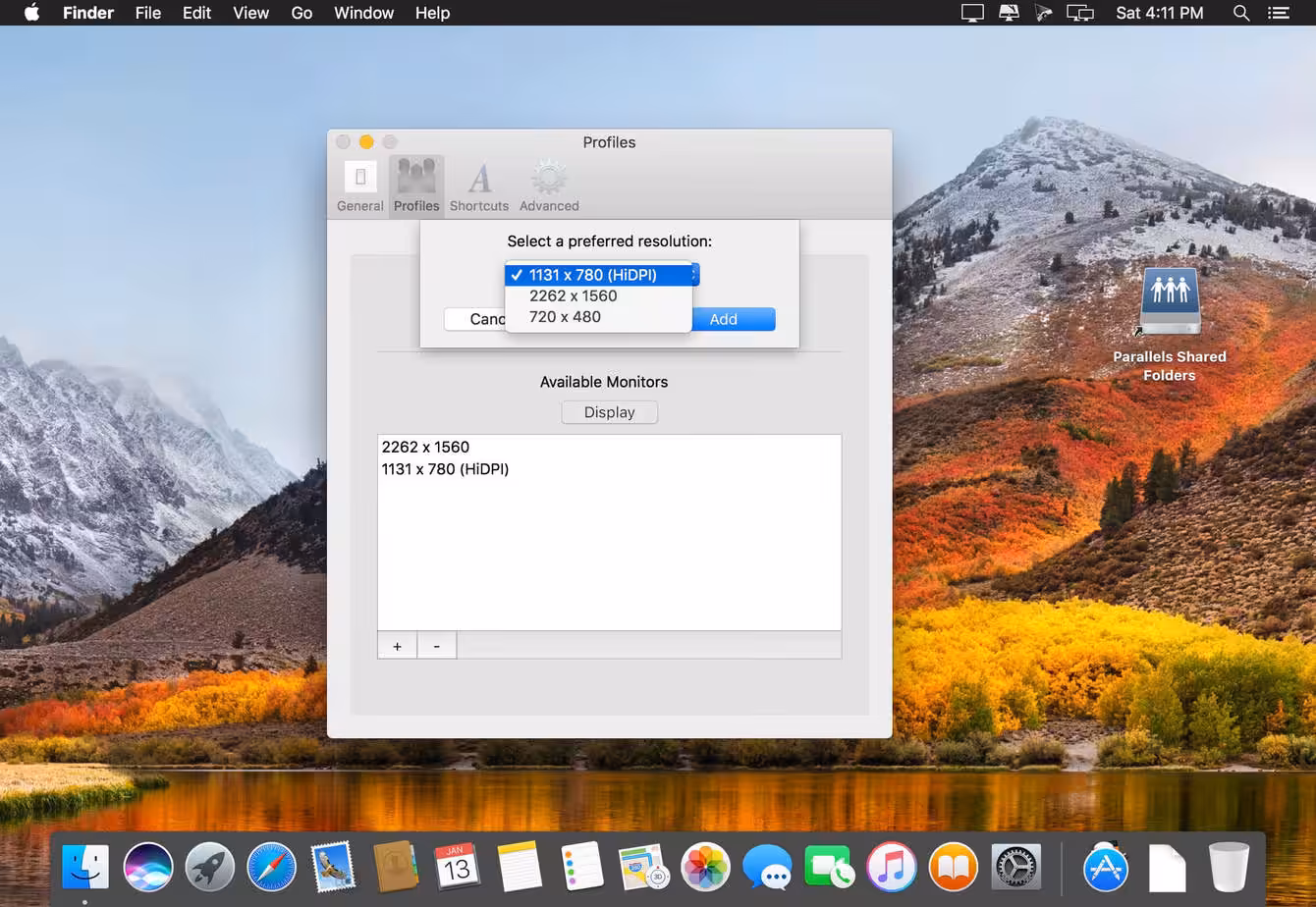
Task: Click the Sat 4:11 PM clock
Action: point(1160,13)
